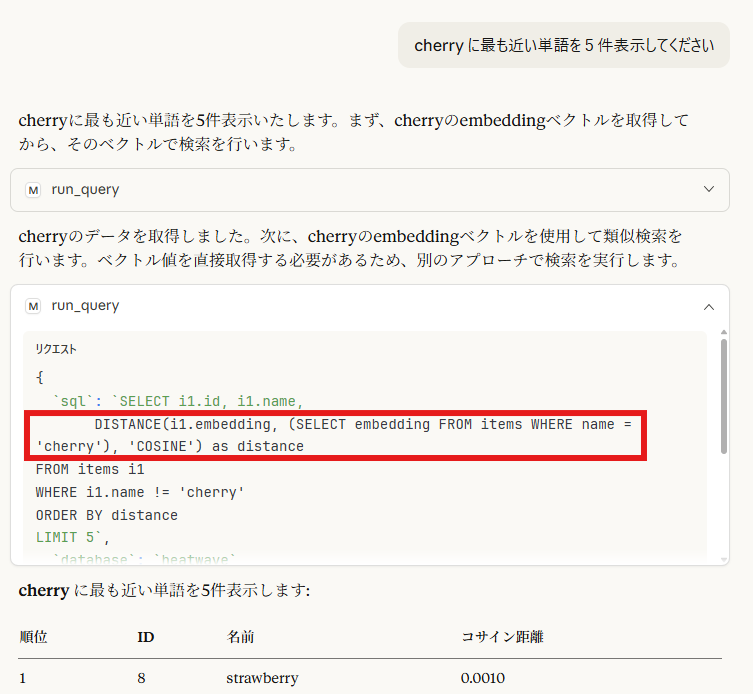Click the first run_query tool label
753x694 pixels.
coord(85,190)
